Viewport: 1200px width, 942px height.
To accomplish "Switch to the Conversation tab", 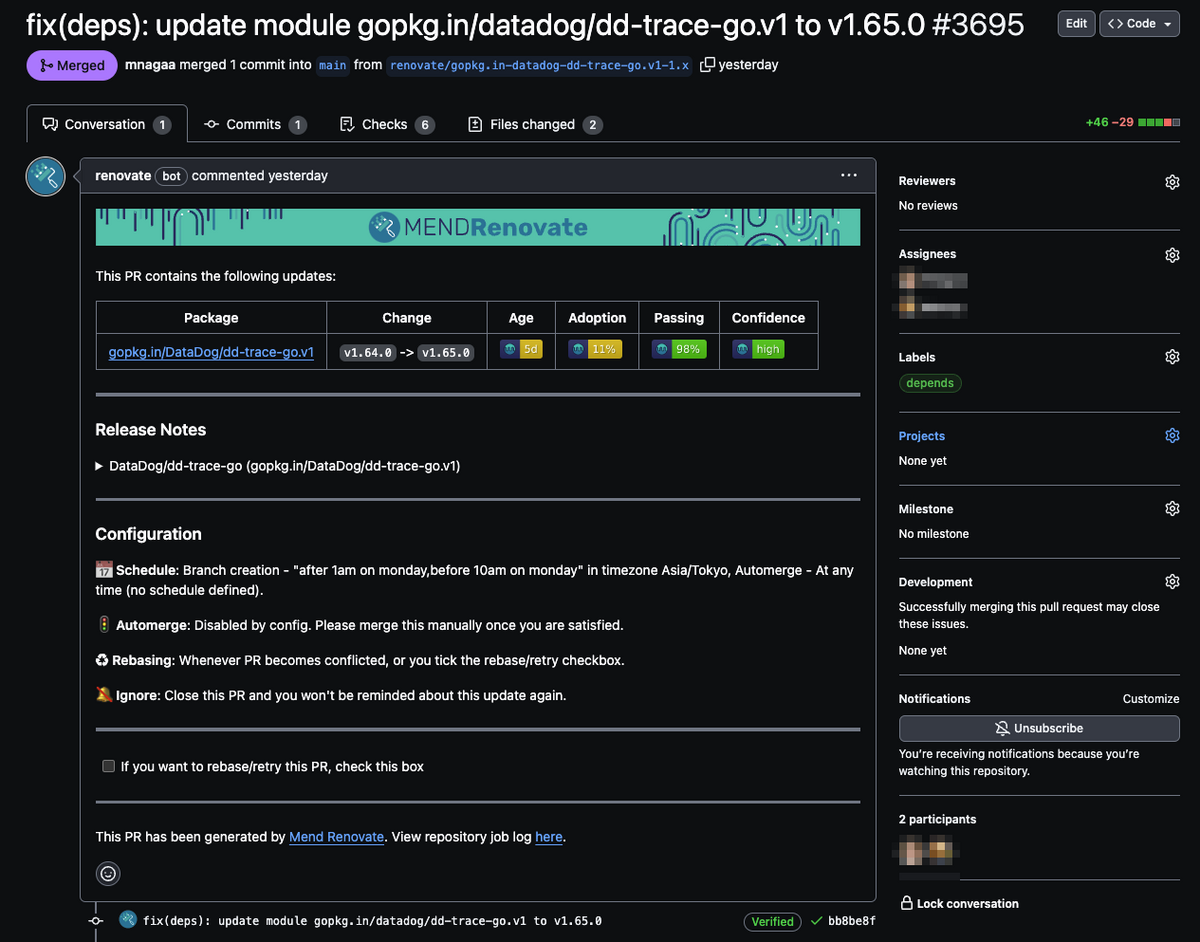I will point(107,125).
